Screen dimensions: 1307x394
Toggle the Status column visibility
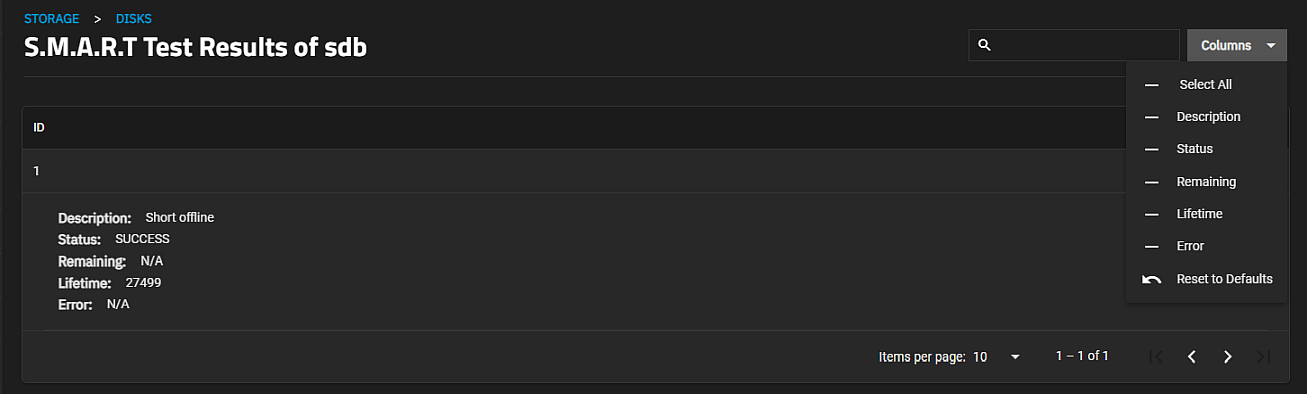(1206, 149)
